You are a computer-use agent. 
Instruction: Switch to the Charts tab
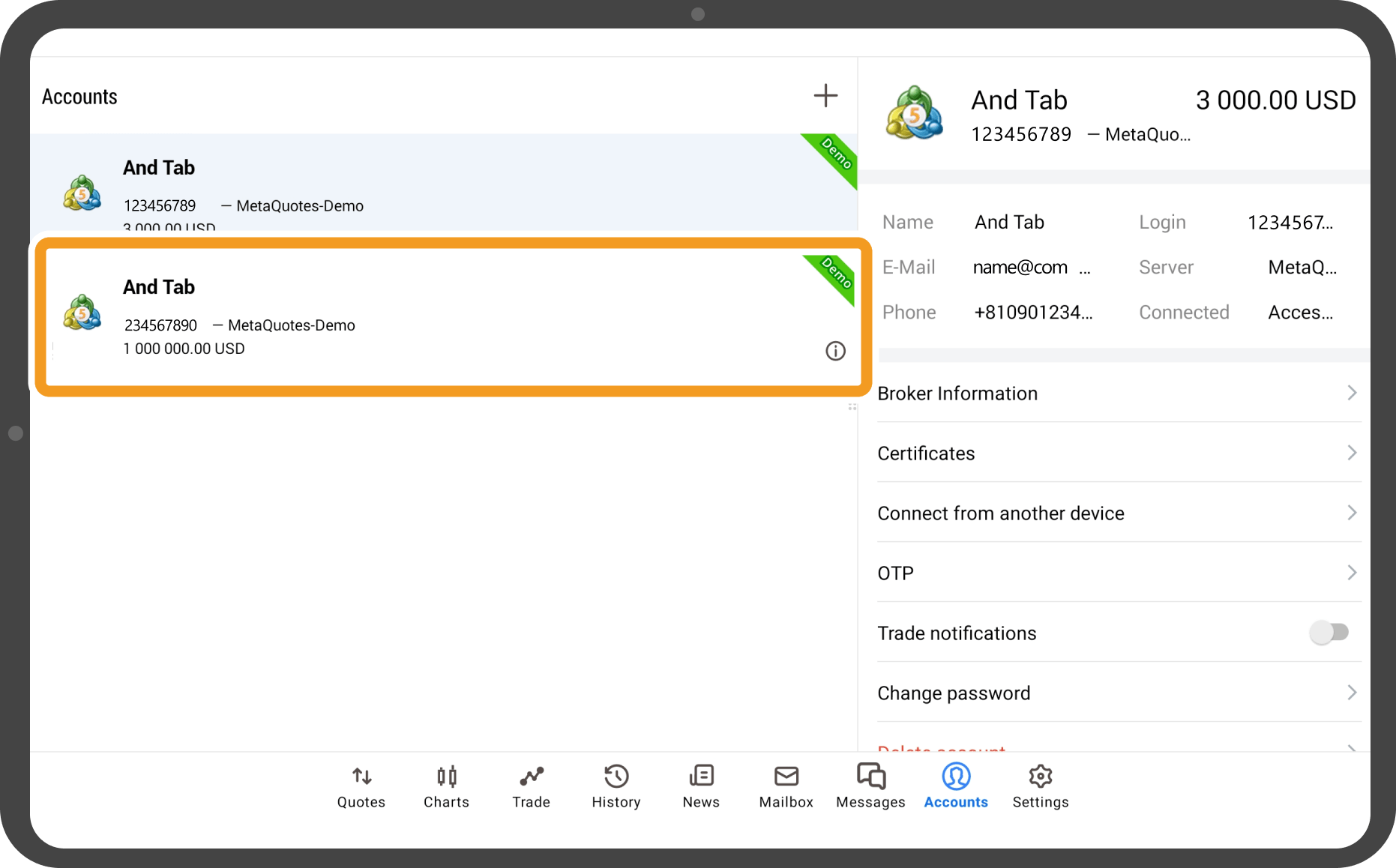coord(446,786)
